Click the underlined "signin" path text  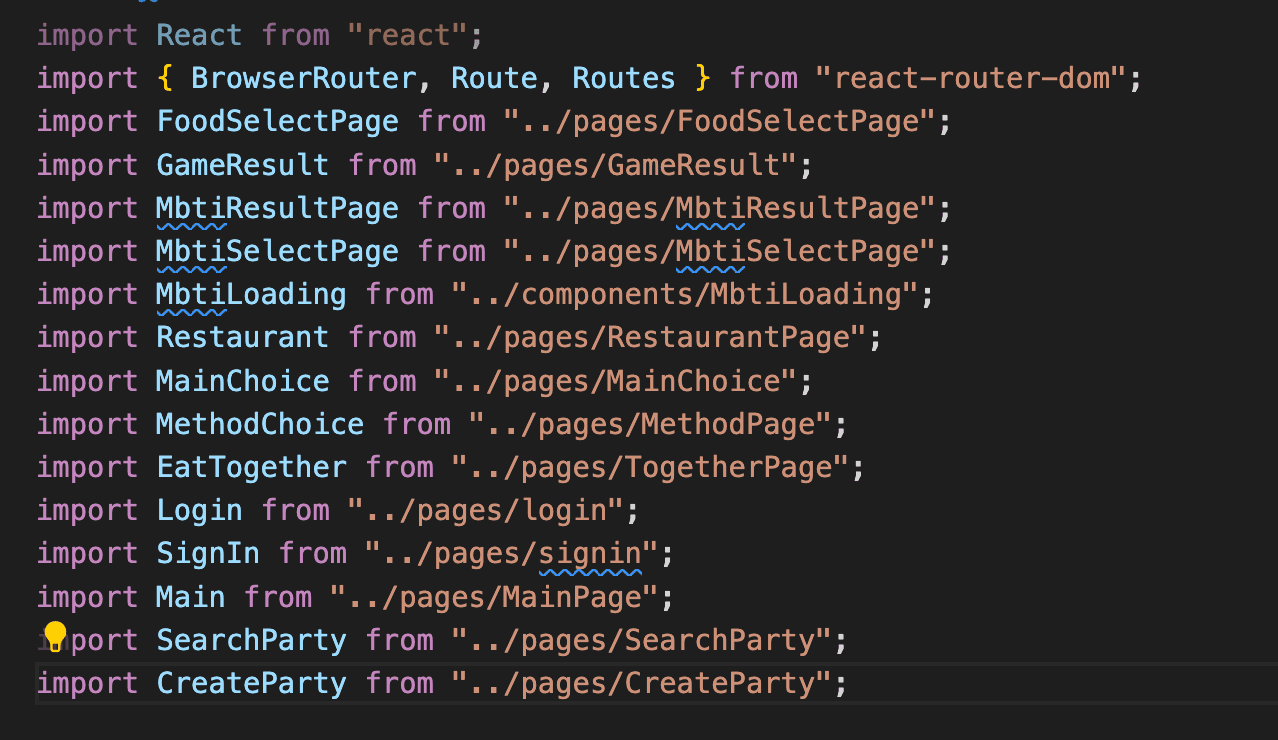(590, 553)
